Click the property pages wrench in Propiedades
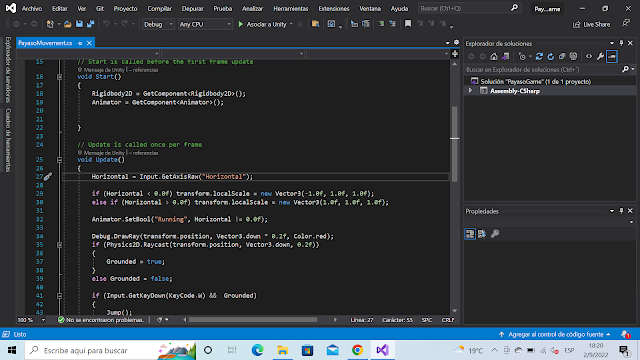The height and width of the screenshot is (360, 640). click(x=495, y=234)
